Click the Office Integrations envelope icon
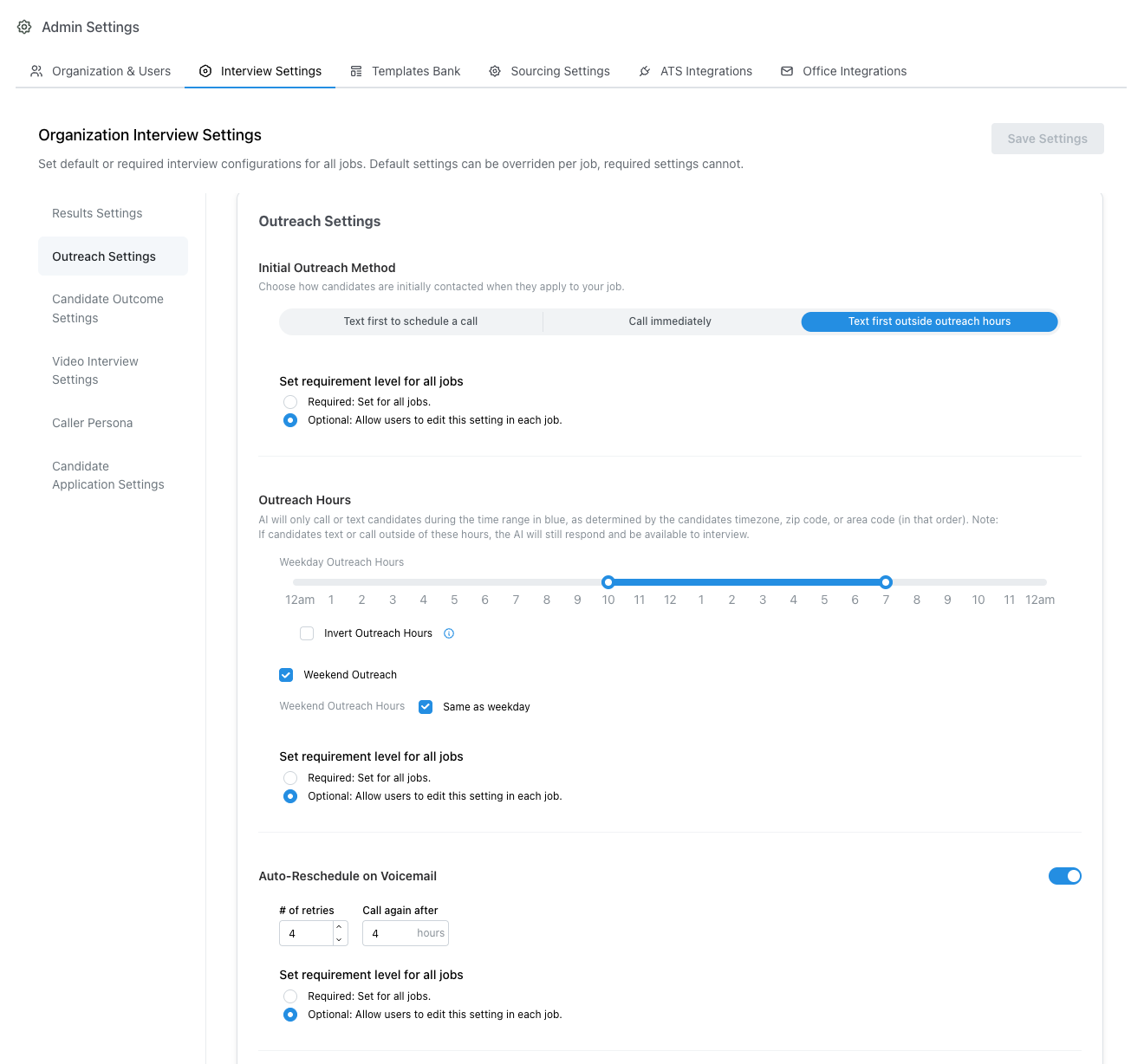This screenshot has width=1144, height=1064. (787, 71)
